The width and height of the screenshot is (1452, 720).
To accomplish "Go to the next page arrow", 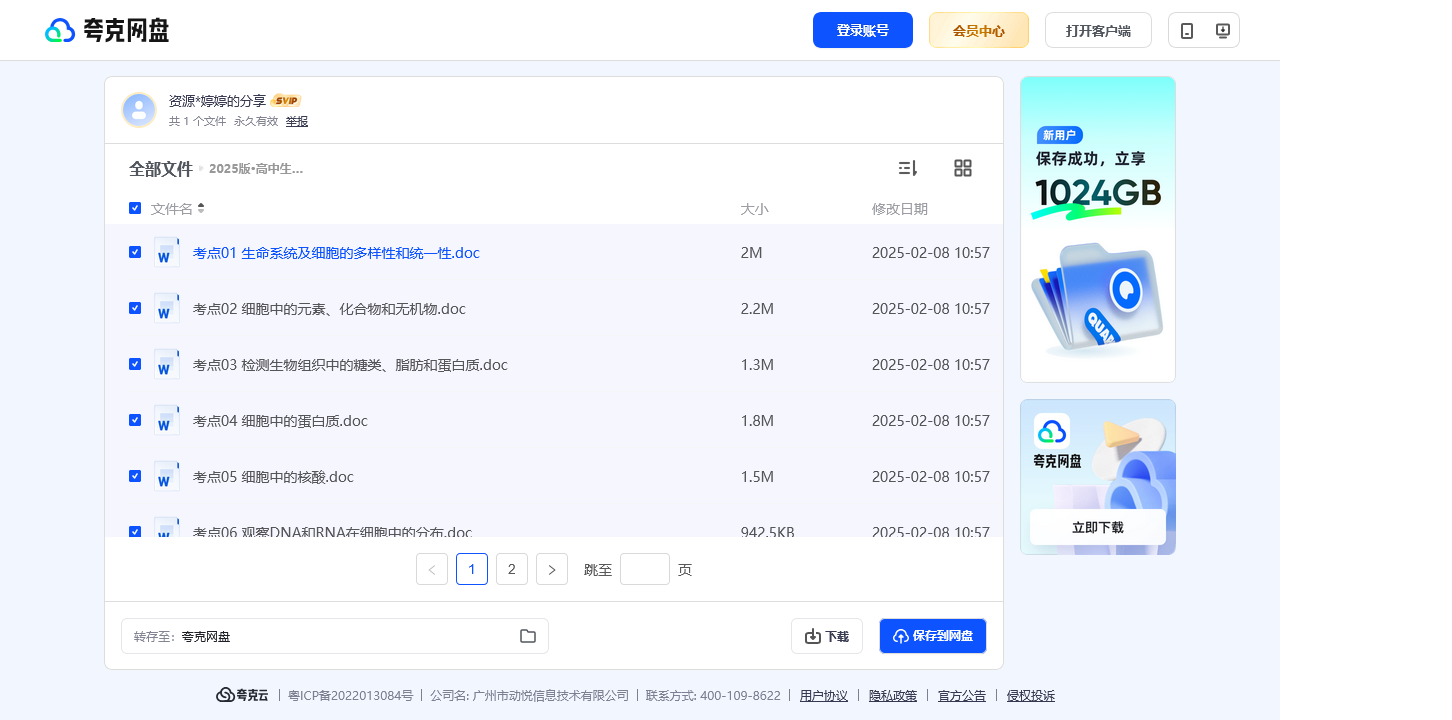I will point(552,569).
